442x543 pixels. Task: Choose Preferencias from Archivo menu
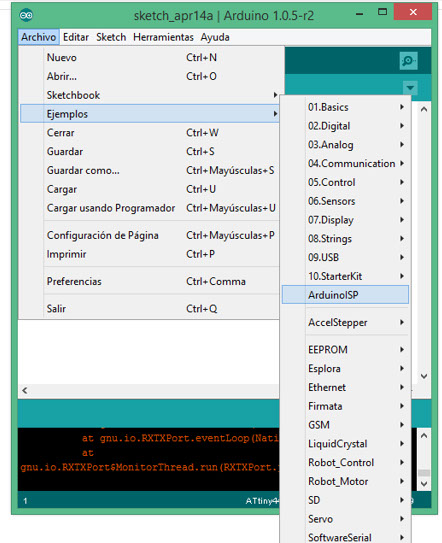click(x=150, y=281)
